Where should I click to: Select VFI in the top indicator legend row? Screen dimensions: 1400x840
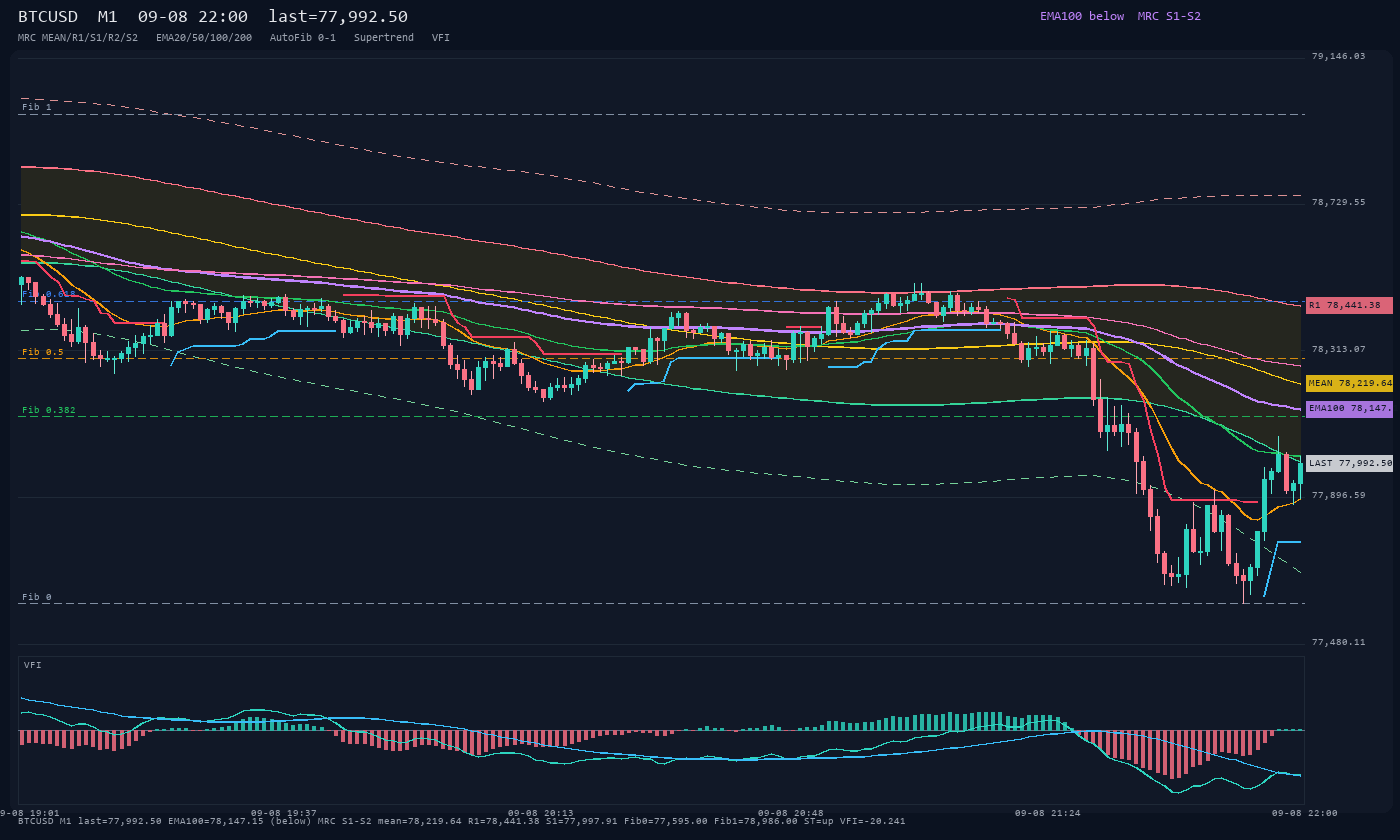441,37
